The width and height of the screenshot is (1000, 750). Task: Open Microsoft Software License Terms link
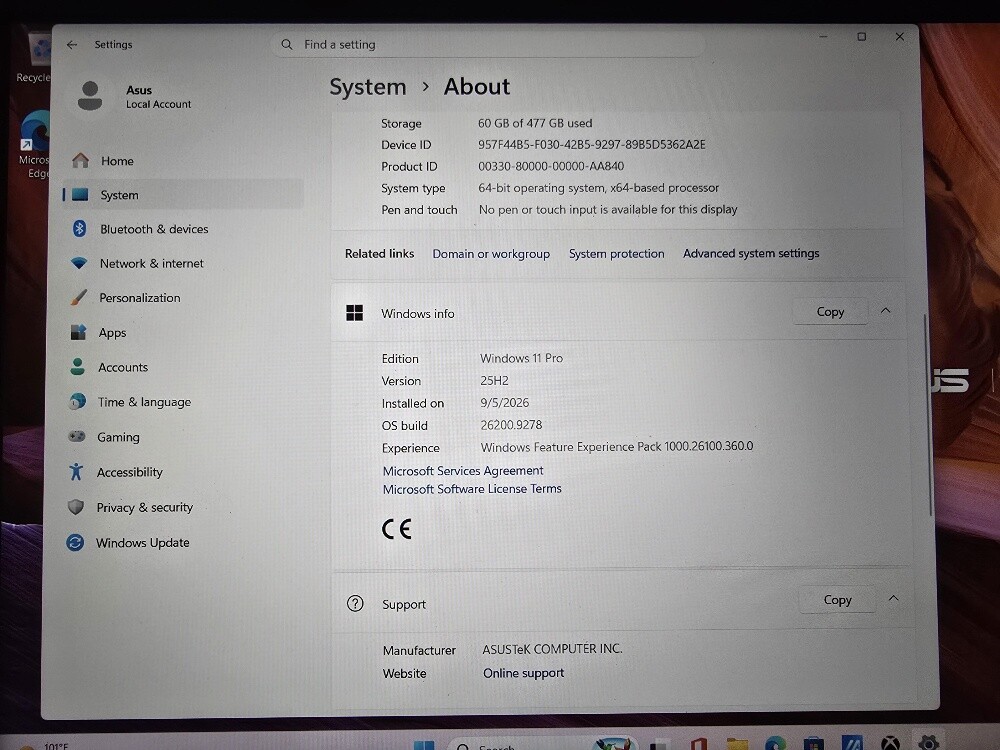[x=472, y=489]
